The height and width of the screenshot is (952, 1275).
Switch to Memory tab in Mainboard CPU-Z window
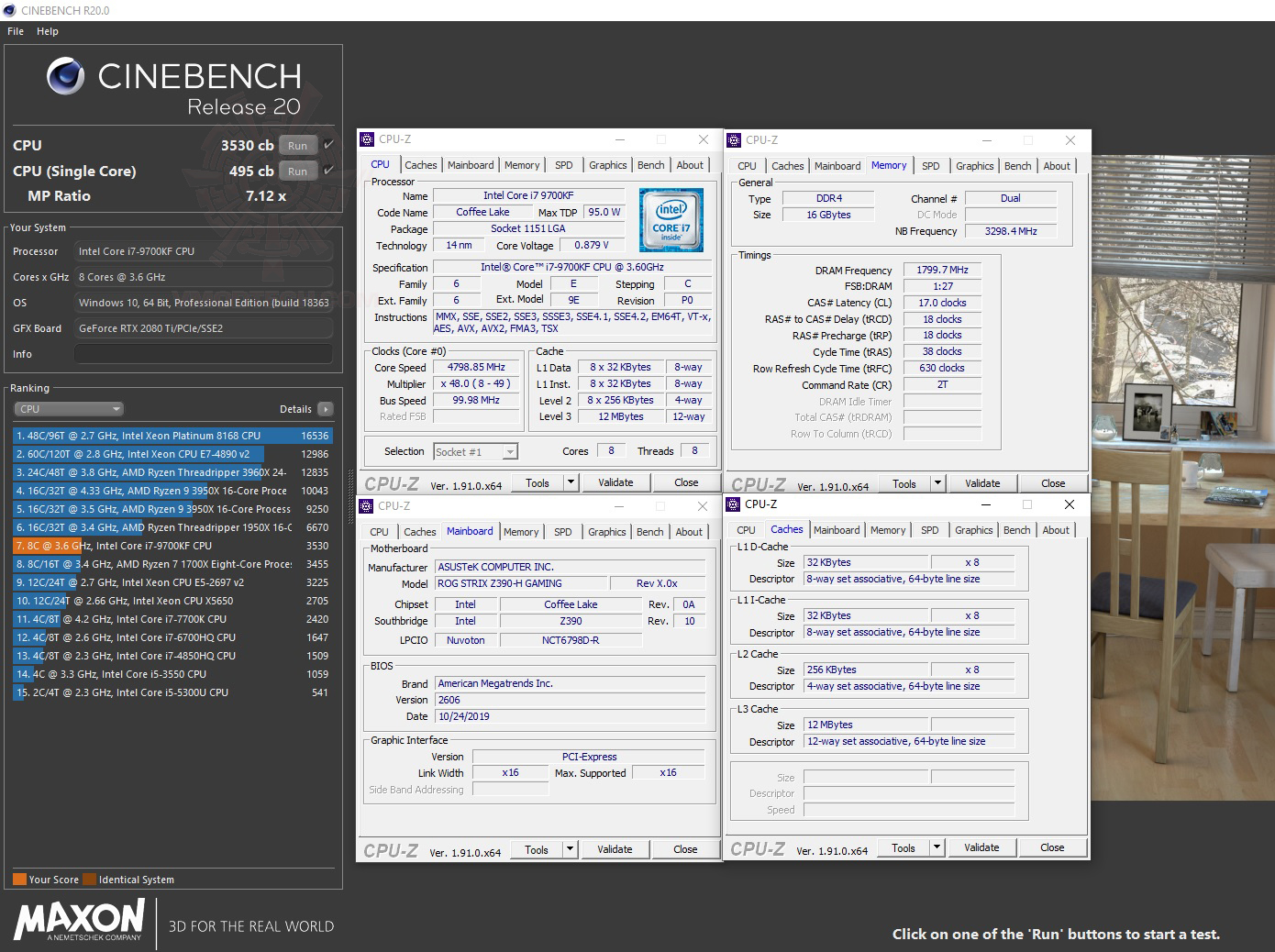pos(521,532)
